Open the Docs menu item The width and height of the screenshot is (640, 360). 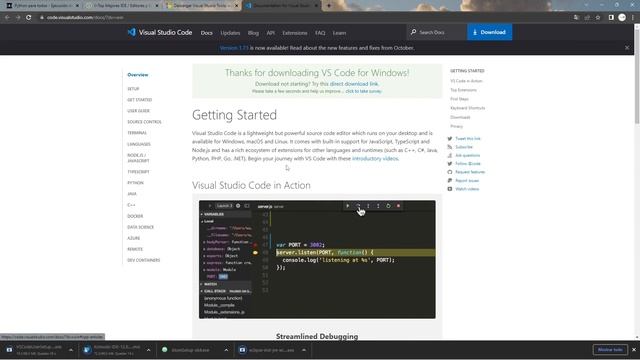pyautogui.click(x=207, y=33)
